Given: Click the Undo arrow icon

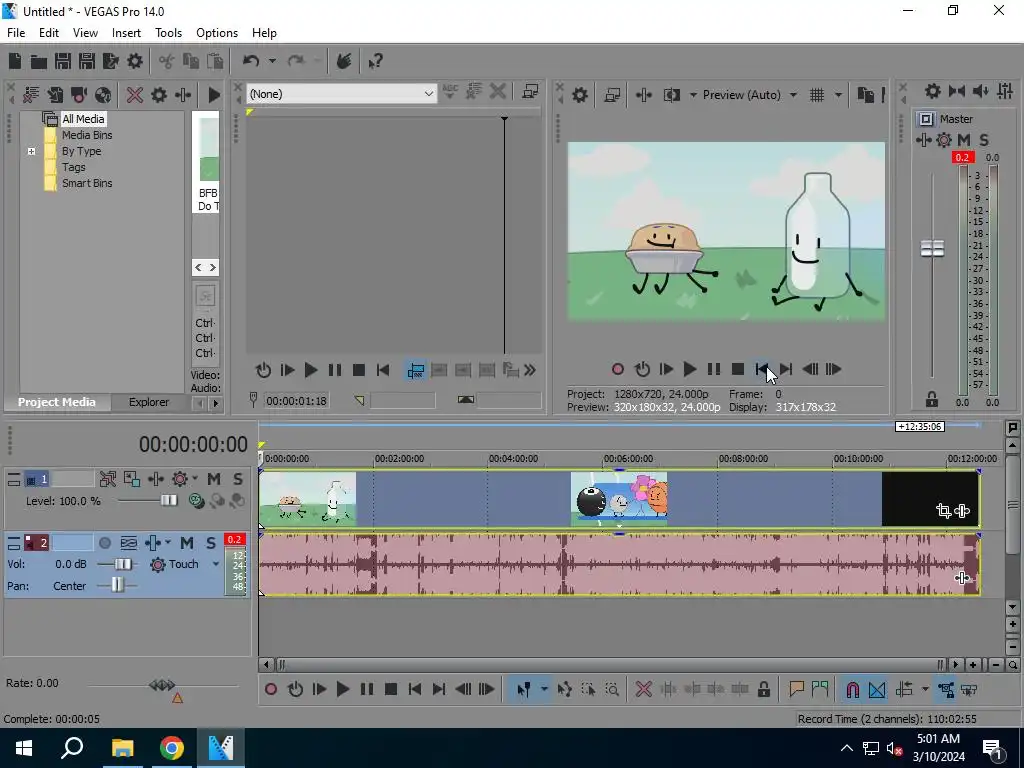Looking at the screenshot, I should [x=251, y=61].
